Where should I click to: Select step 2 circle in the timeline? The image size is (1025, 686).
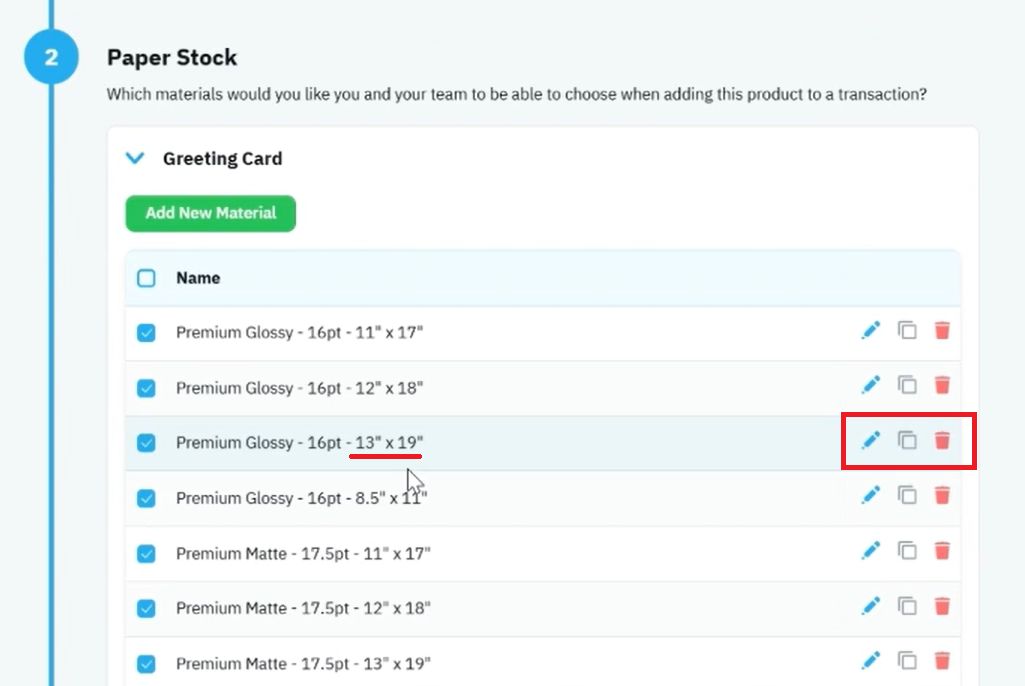click(52, 57)
